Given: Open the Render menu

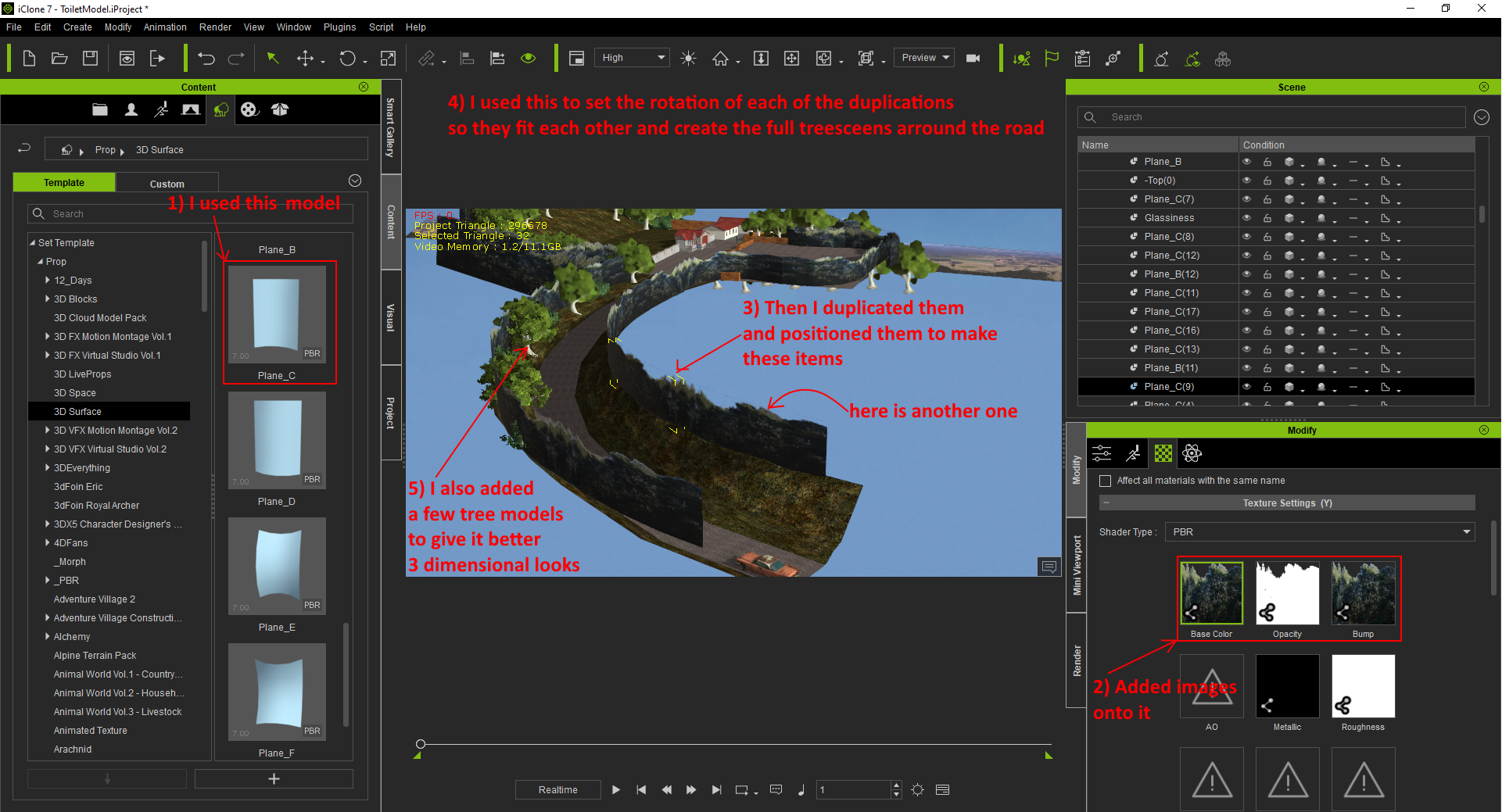Looking at the screenshot, I should (x=215, y=27).
